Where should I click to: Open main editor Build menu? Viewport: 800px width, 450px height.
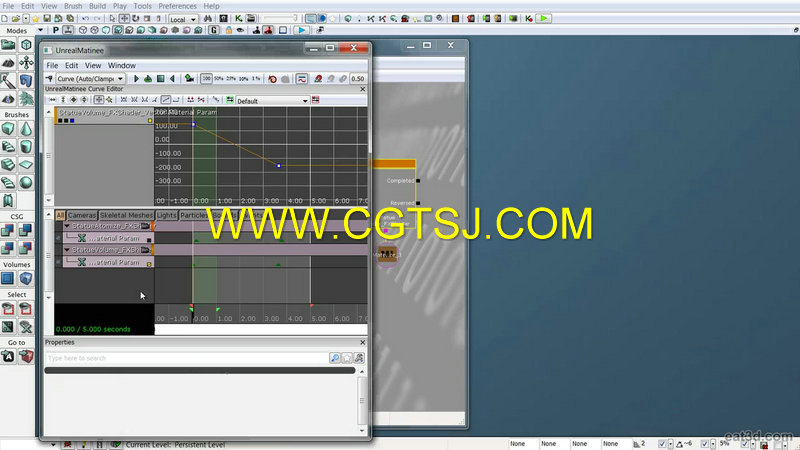click(x=97, y=6)
